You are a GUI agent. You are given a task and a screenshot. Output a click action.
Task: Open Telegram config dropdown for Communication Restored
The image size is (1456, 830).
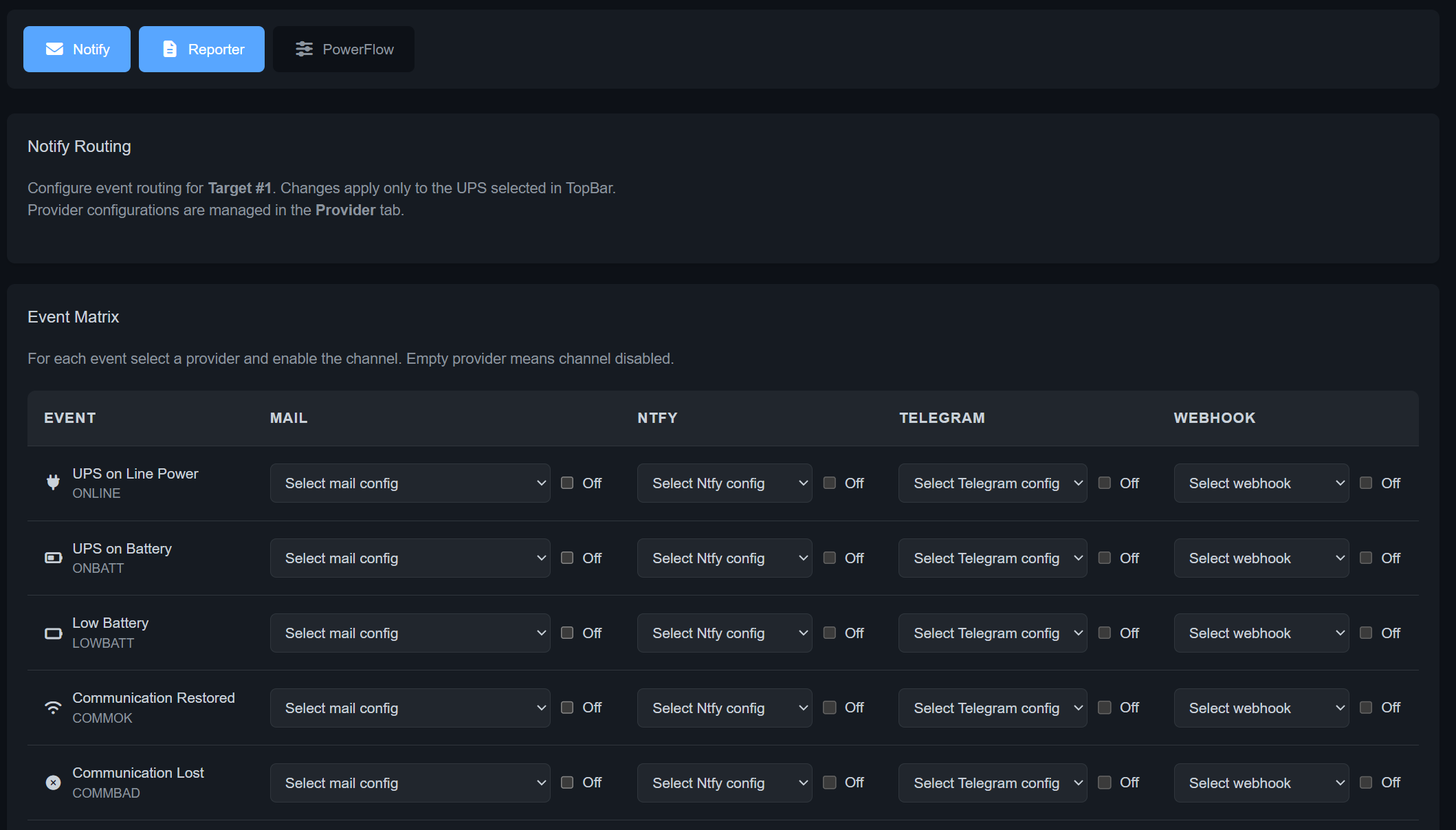click(x=993, y=708)
